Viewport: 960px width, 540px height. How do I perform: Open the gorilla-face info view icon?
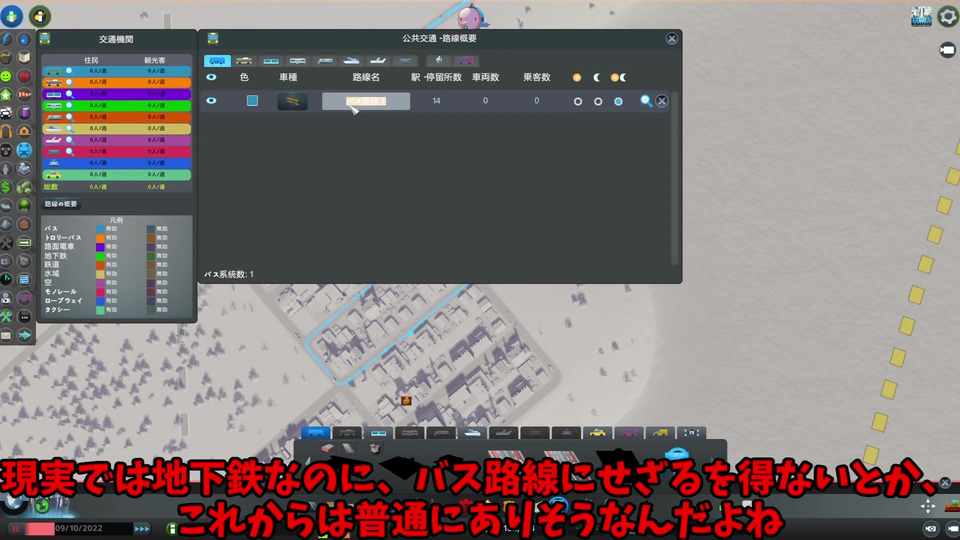pos(6,150)
